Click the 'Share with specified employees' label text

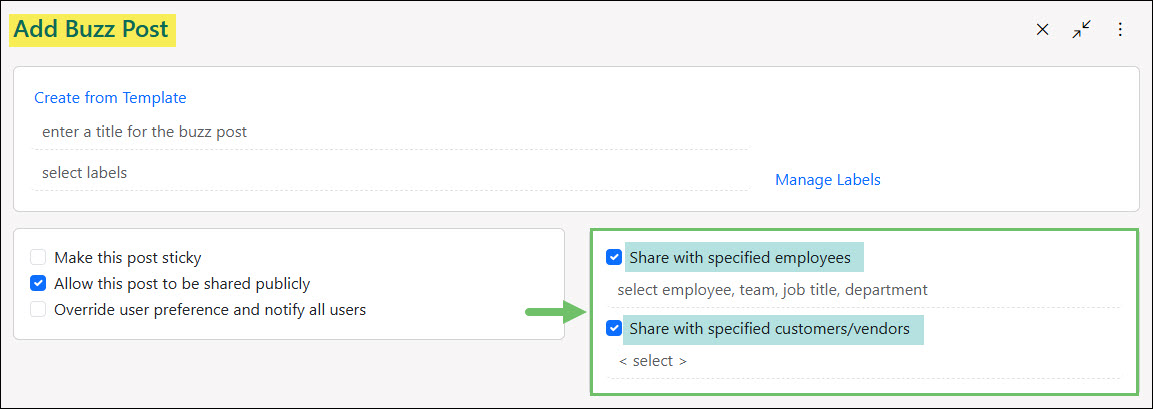coord(740,258)
